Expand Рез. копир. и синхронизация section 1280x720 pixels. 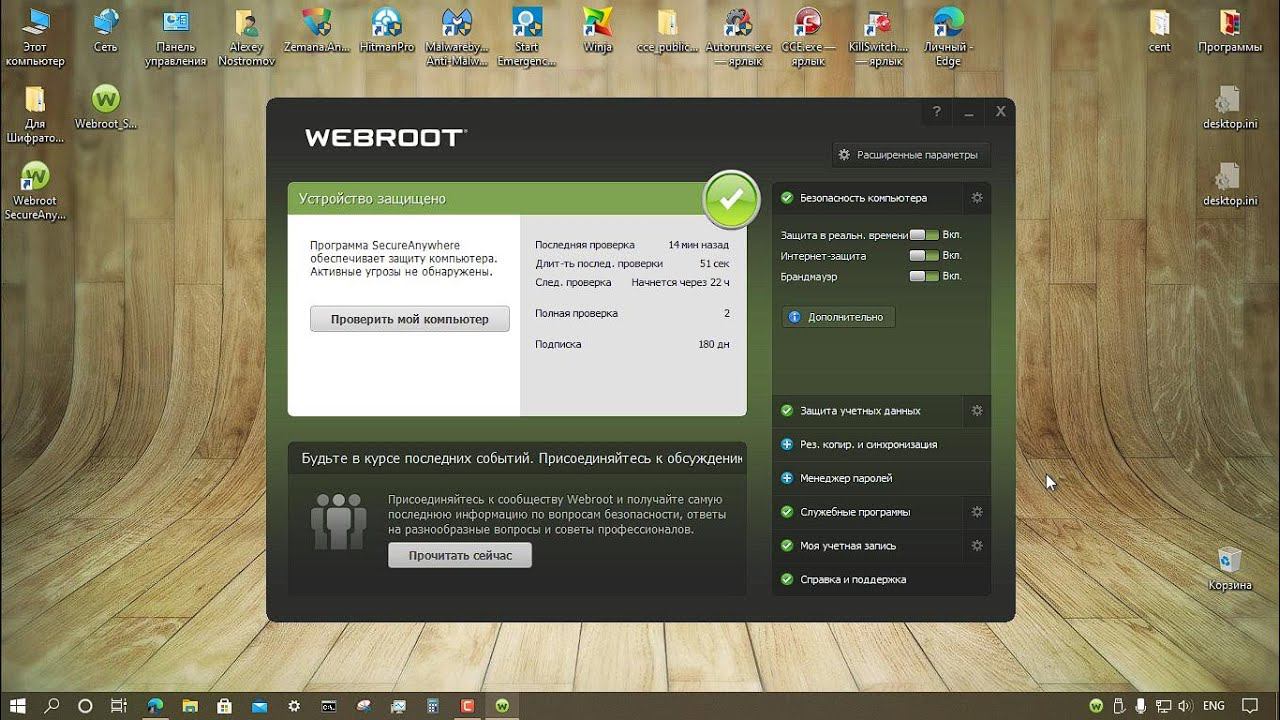tap(881, 444)
